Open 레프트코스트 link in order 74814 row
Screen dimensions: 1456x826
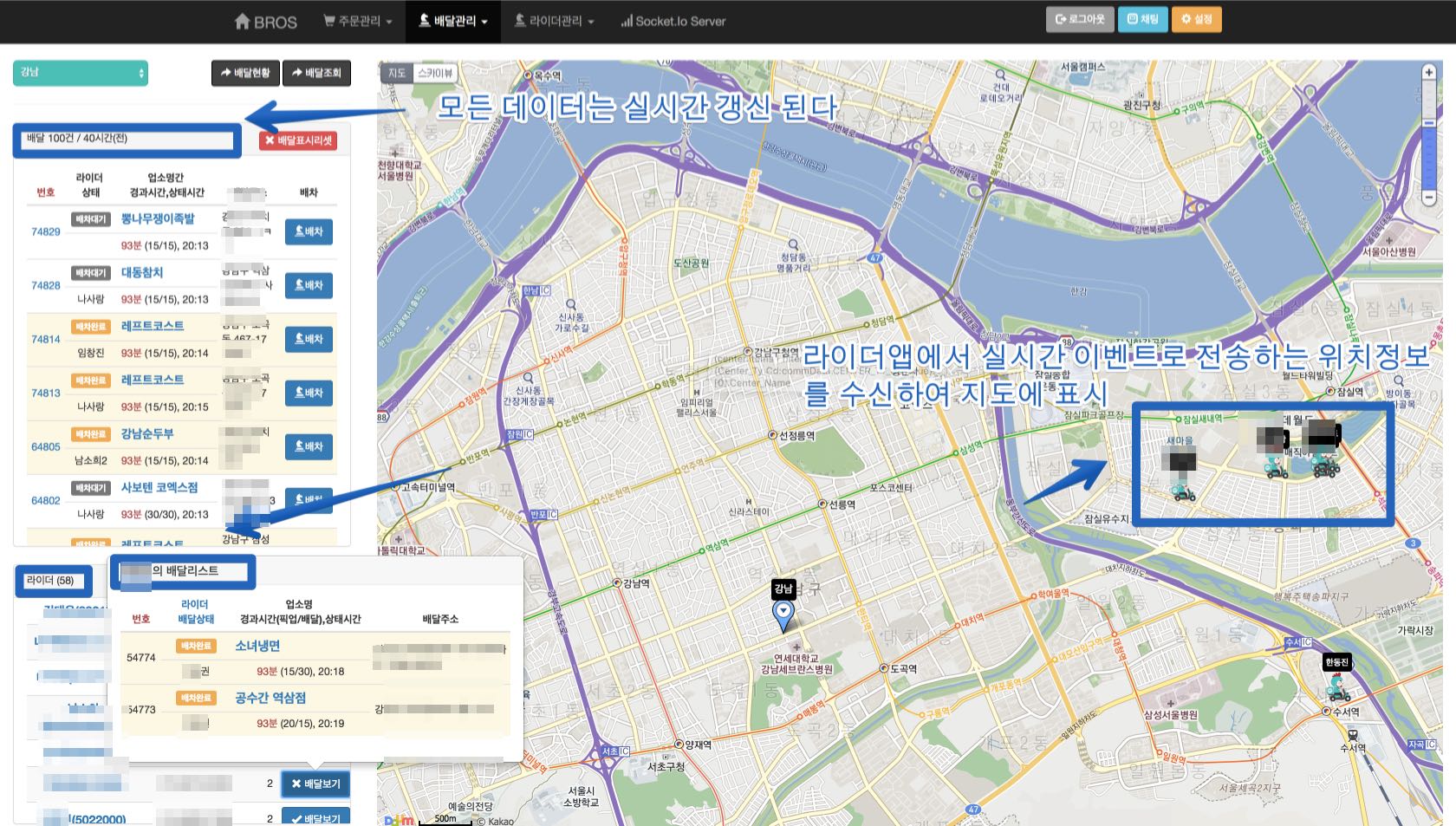pos(153,326)
